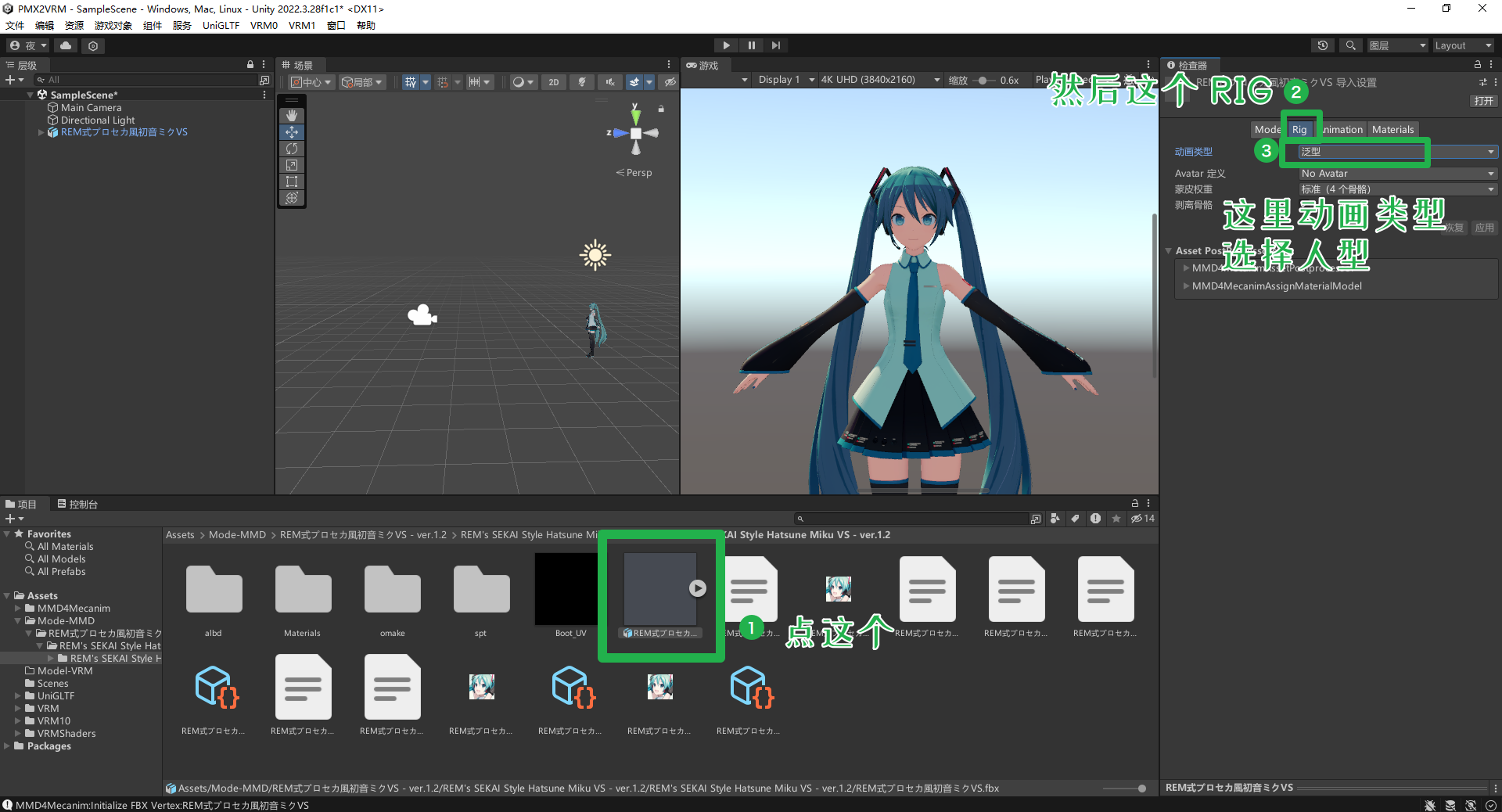Toggle scene effects (skybox, fog)
This screenshot has width=1502, height=812.
coord(634,82)
